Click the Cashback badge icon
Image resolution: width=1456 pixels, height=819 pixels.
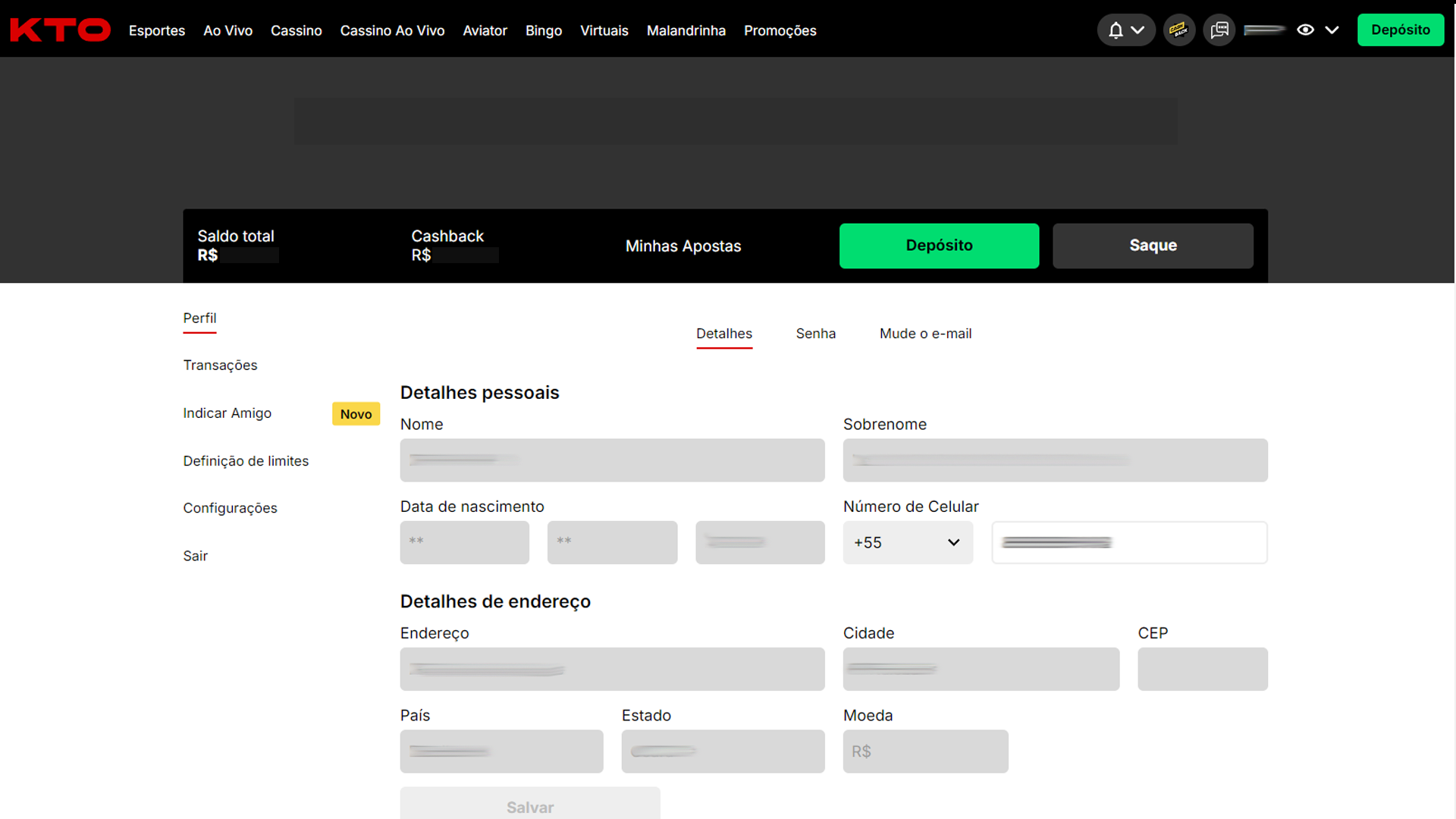pyautogui.click(x=1178, y=30)
